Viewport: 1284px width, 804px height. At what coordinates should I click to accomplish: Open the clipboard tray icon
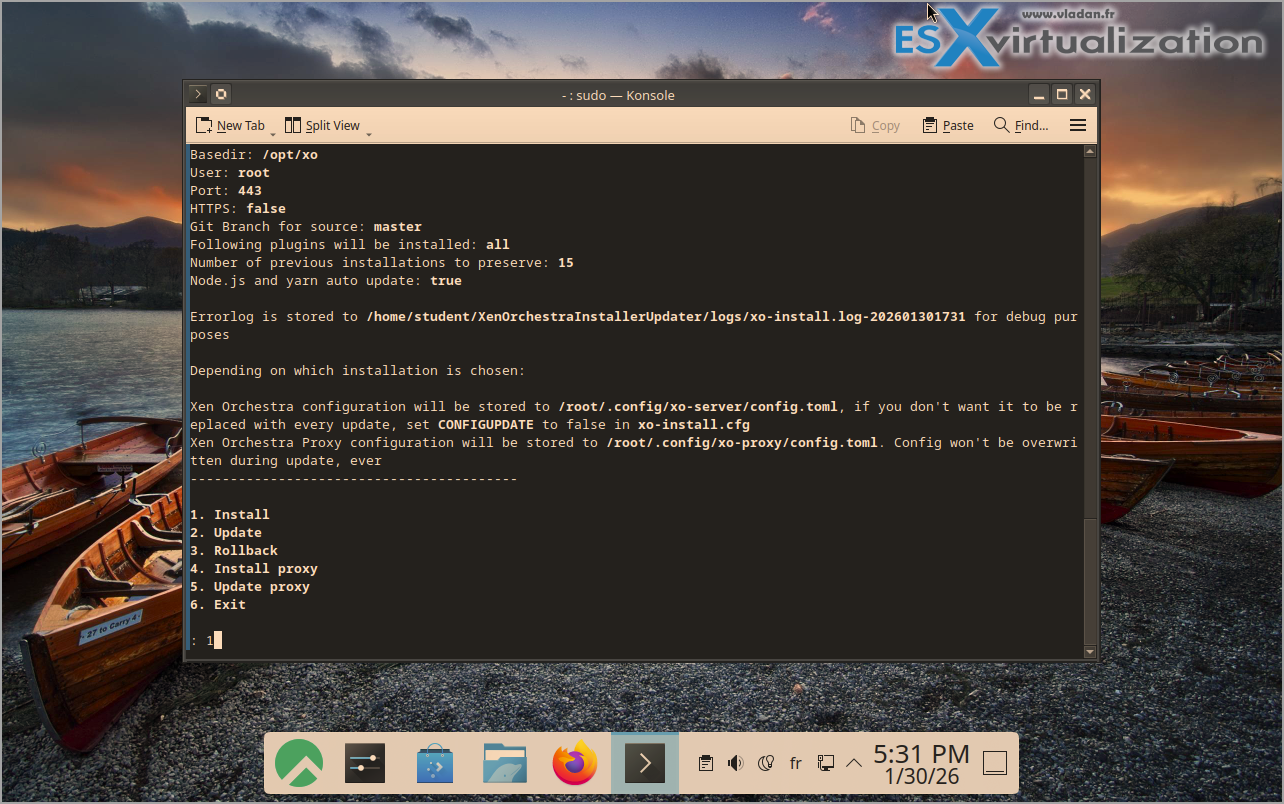tap(706, 763)
